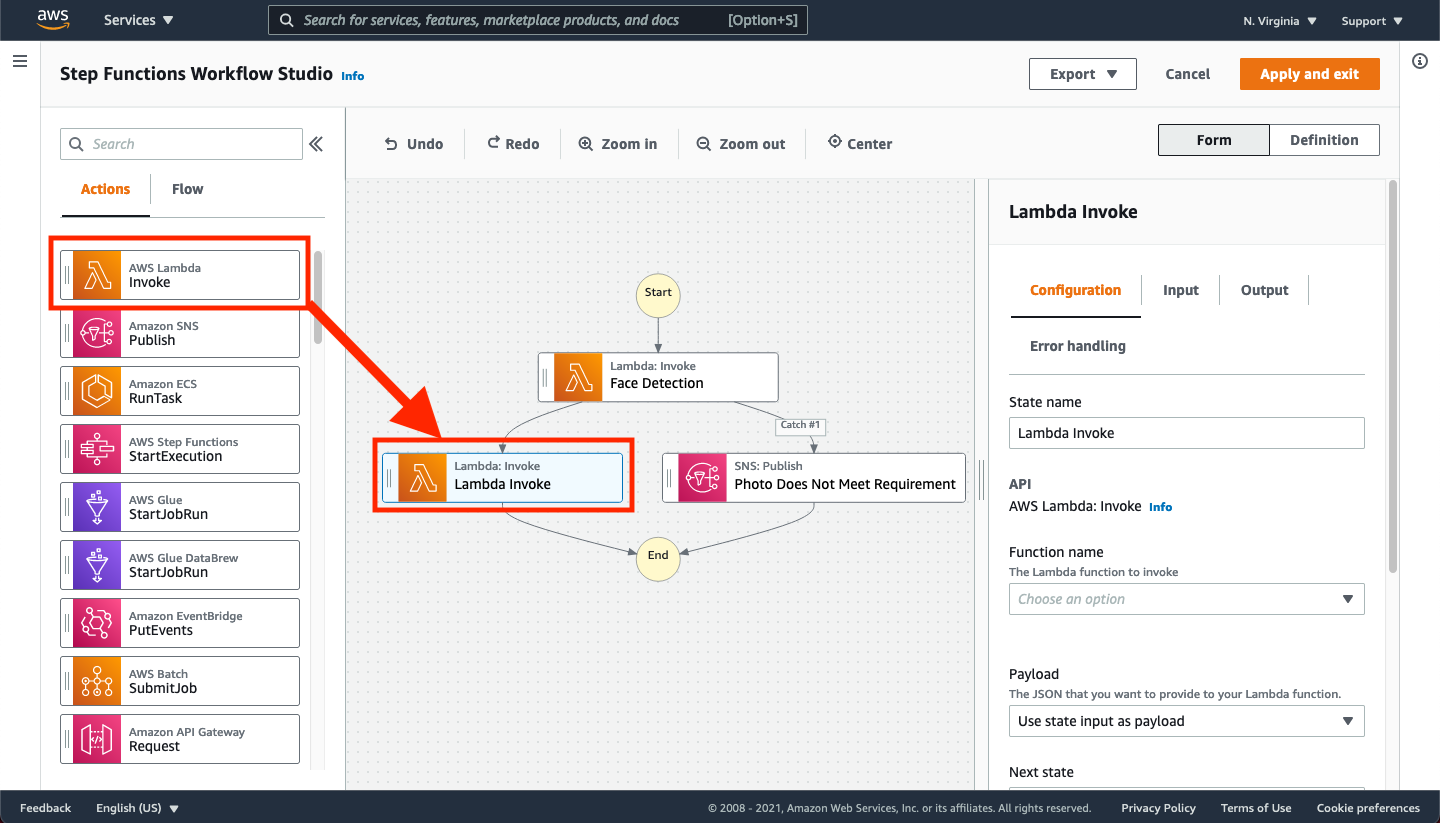Screen dimensions: 1440x823
Task: Click the Lambda Invoke state icon on canvas
Action: (422, 478)
